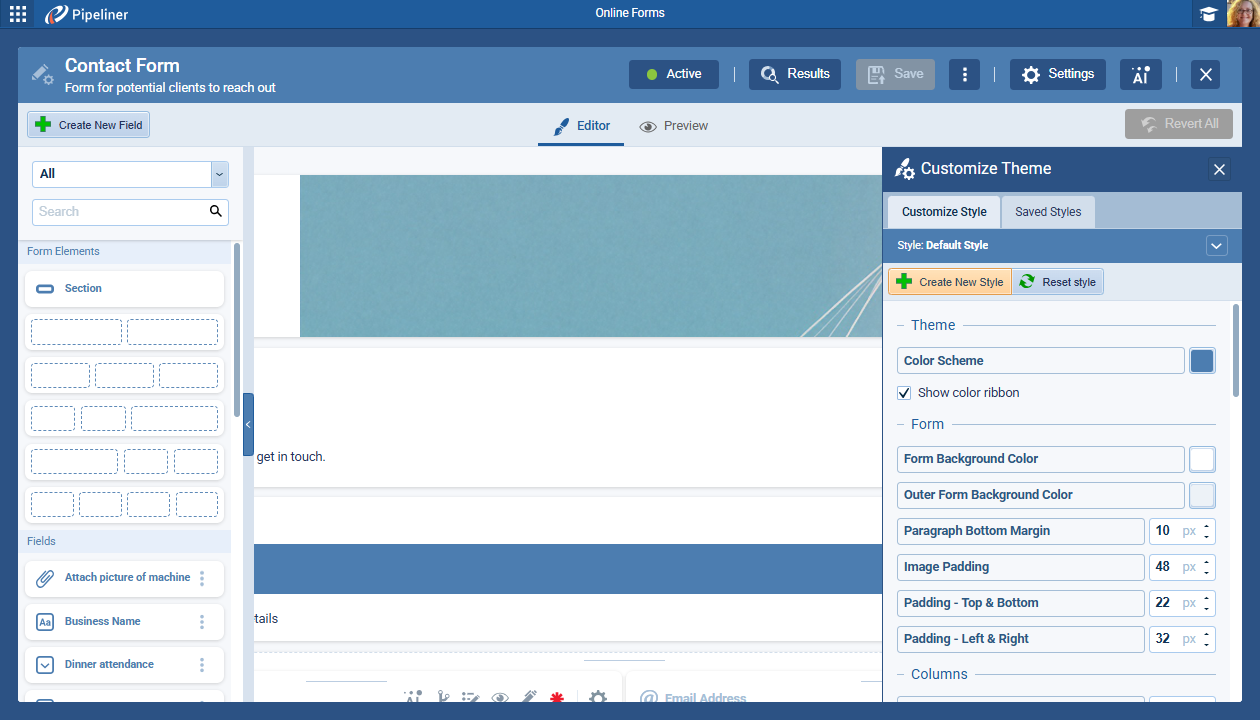Toggle the form Active status
This screenshot has height=720, width=1260.
[x=673, y=74]
